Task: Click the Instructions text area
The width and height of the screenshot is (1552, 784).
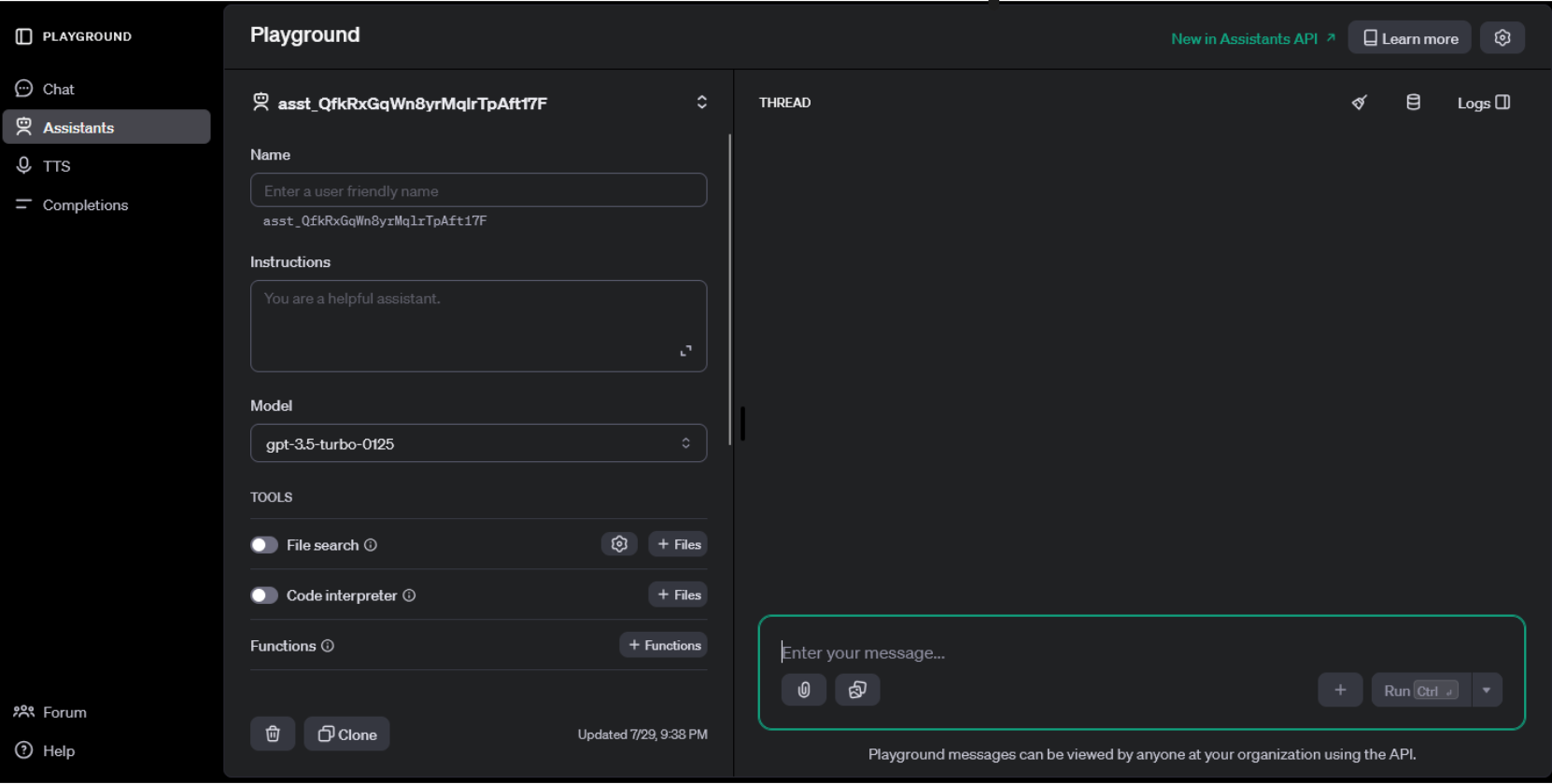Action: [478, 326]
